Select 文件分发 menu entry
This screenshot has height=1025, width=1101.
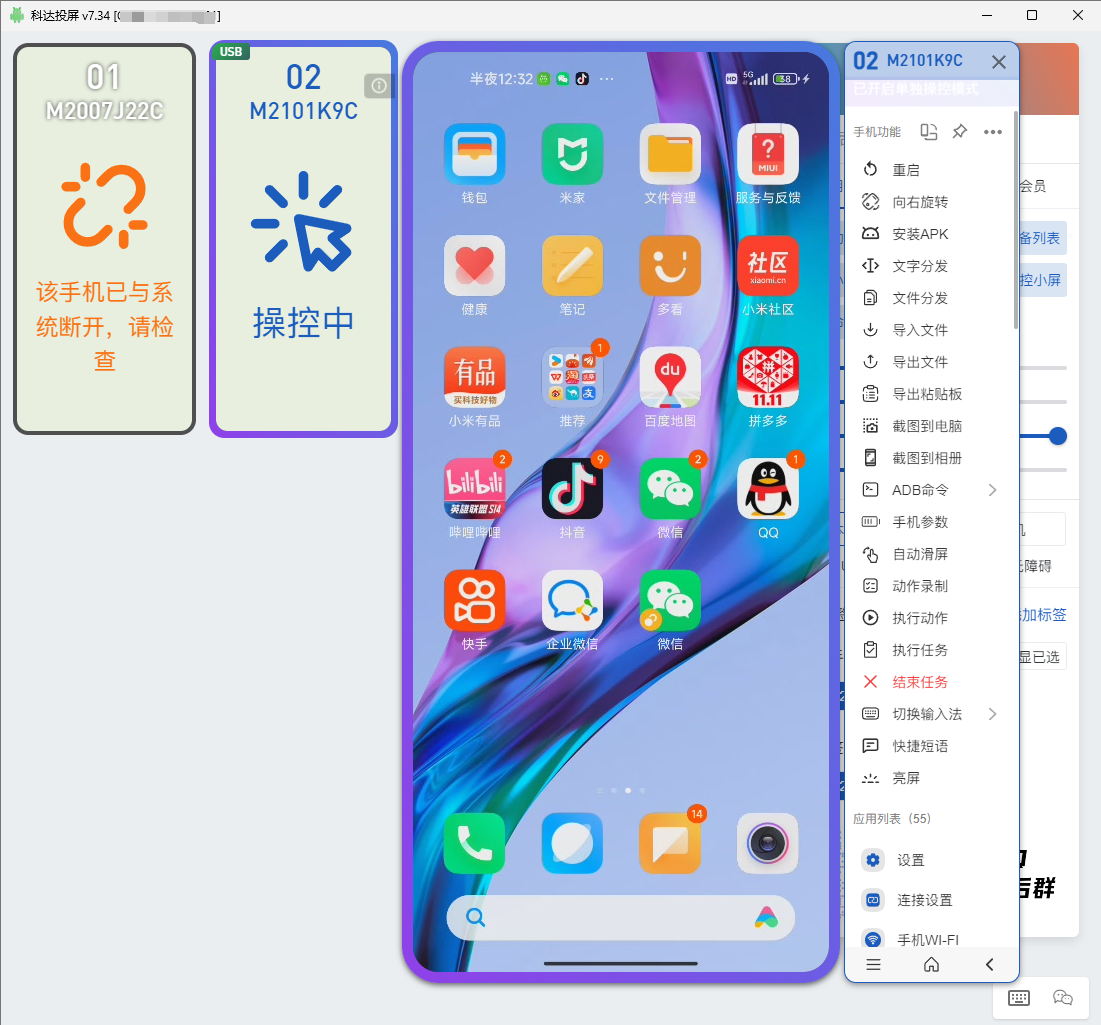930,298
